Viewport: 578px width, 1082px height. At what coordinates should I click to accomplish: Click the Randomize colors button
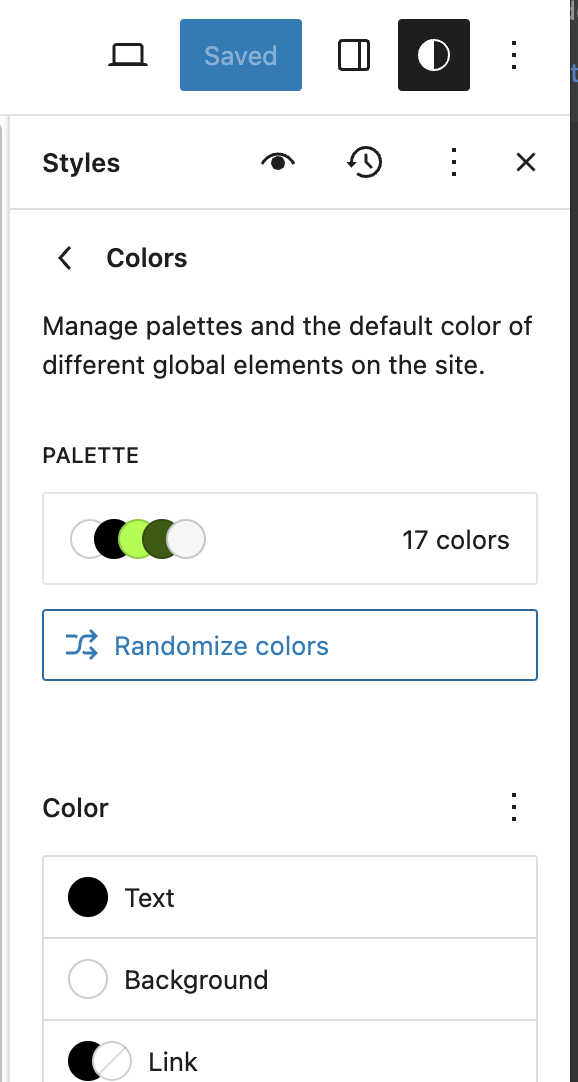[289, 645]
